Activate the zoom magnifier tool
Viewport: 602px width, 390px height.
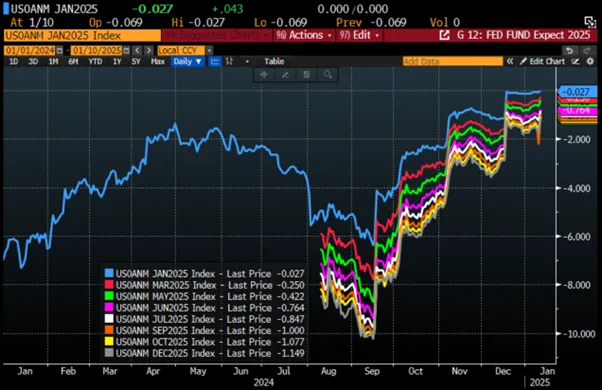[x=328, y=74]
